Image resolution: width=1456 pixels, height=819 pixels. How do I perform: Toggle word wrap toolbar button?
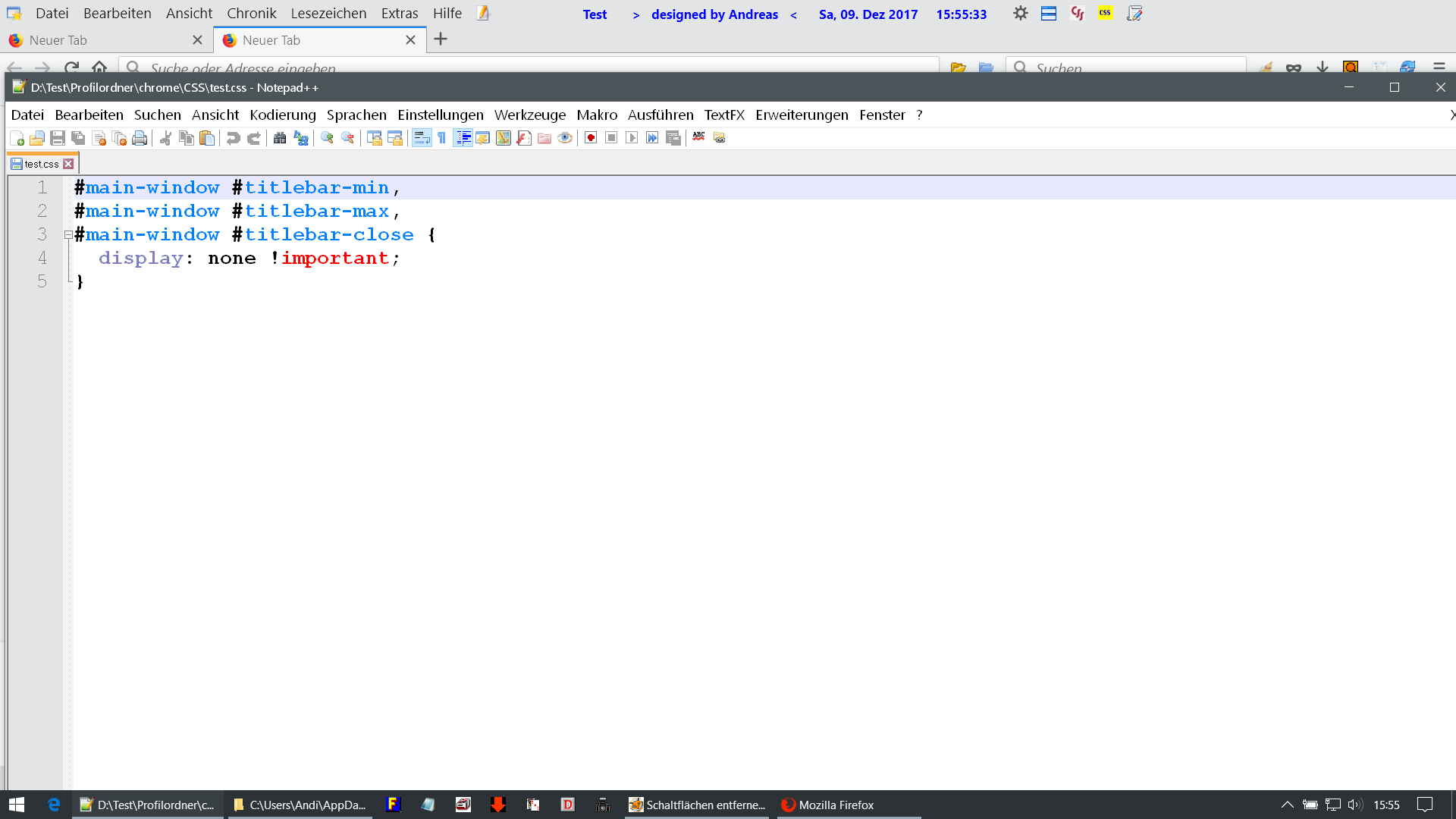tap(422, 138)
